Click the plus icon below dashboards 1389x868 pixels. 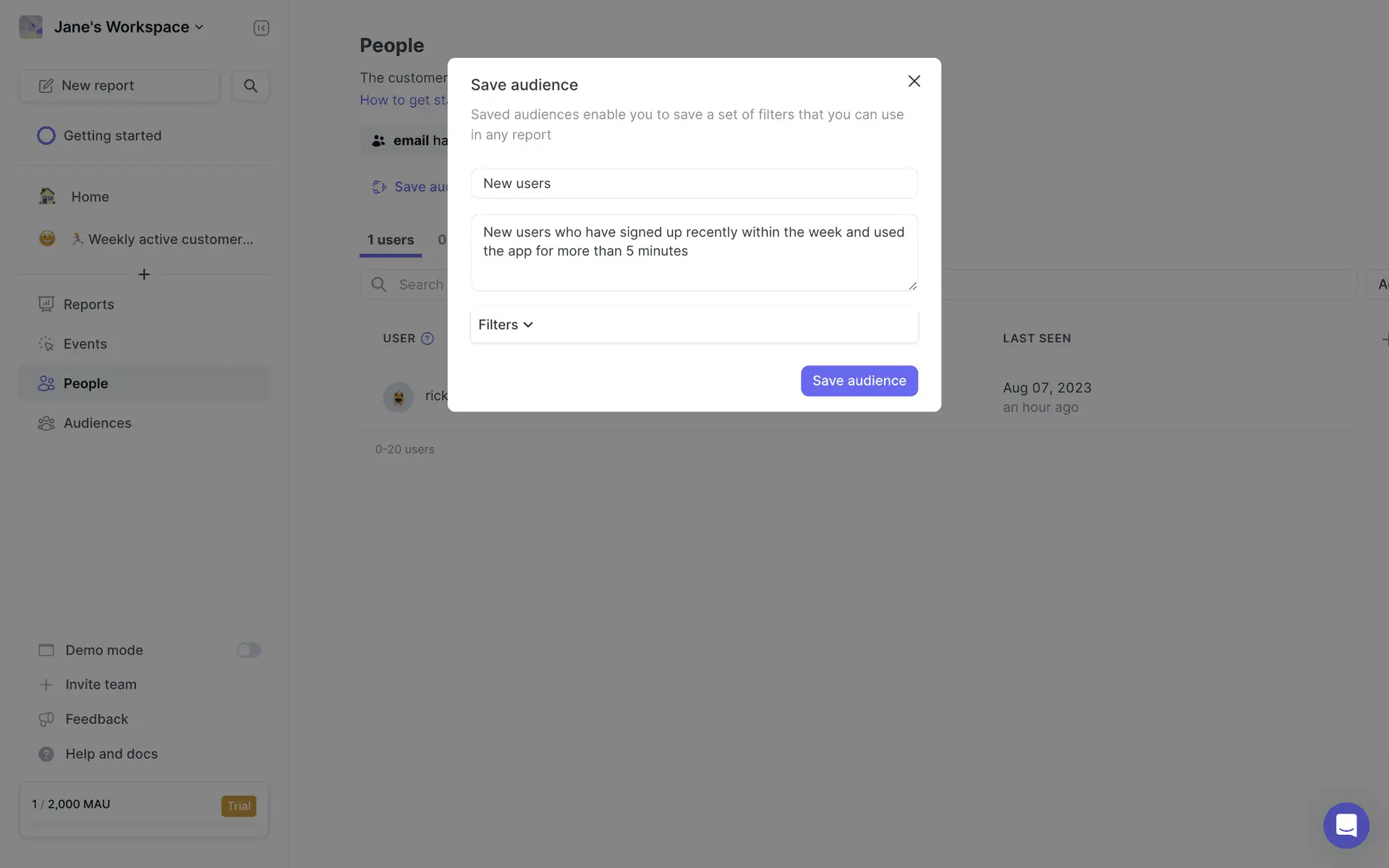click(x=144, y=275)
